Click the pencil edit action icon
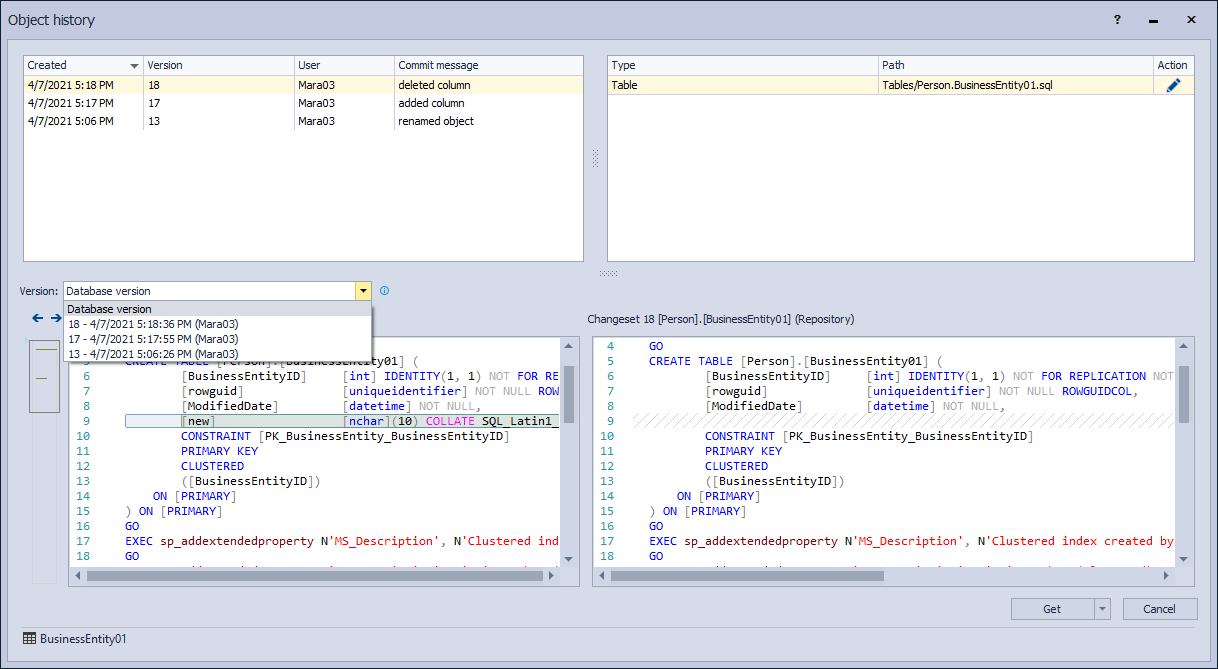The image size is (1218, 669). 1173,86
